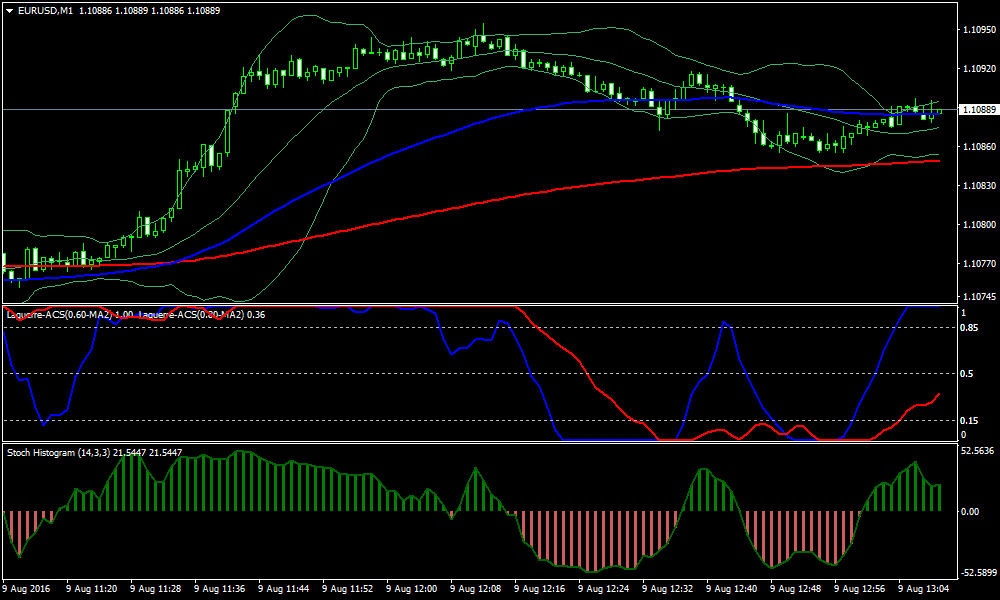Select the current price label 1.10889
1000x600 pixels.
point(976,108)
